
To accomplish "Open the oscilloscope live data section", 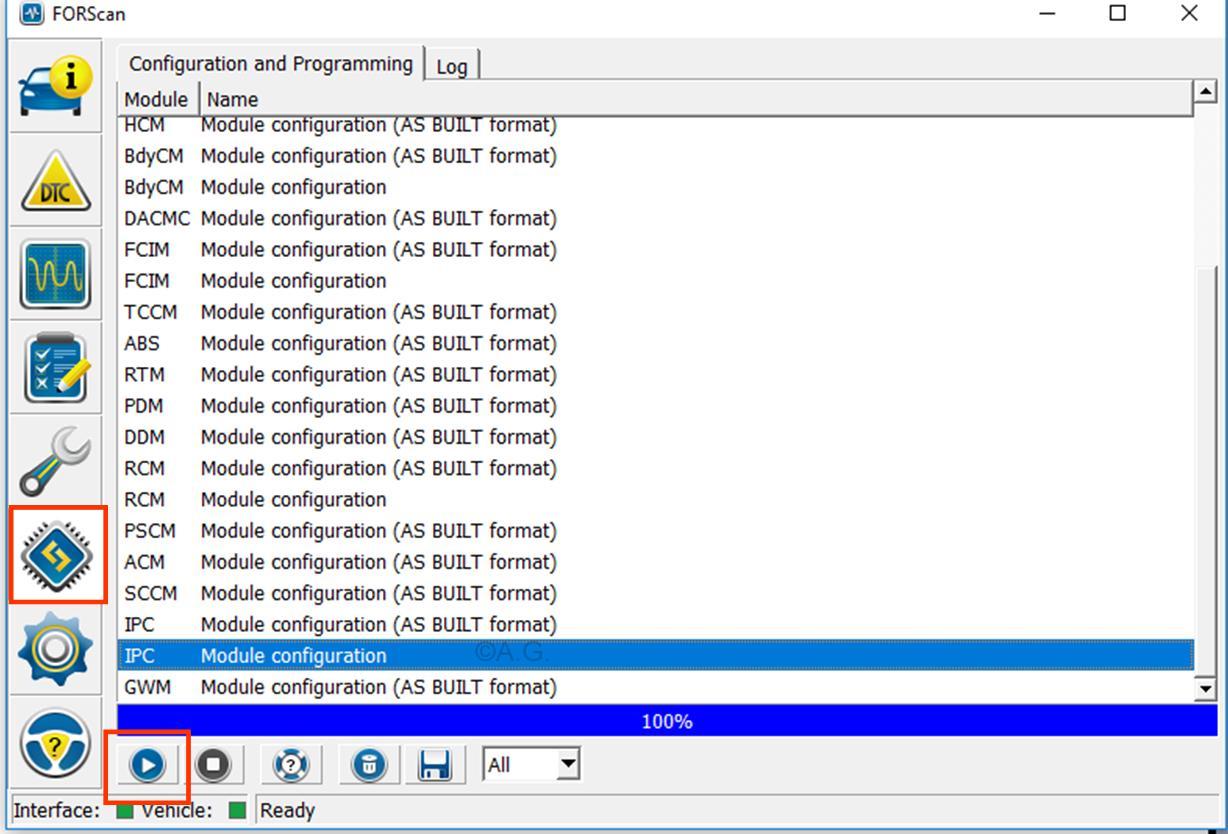I will pos(55,273).
